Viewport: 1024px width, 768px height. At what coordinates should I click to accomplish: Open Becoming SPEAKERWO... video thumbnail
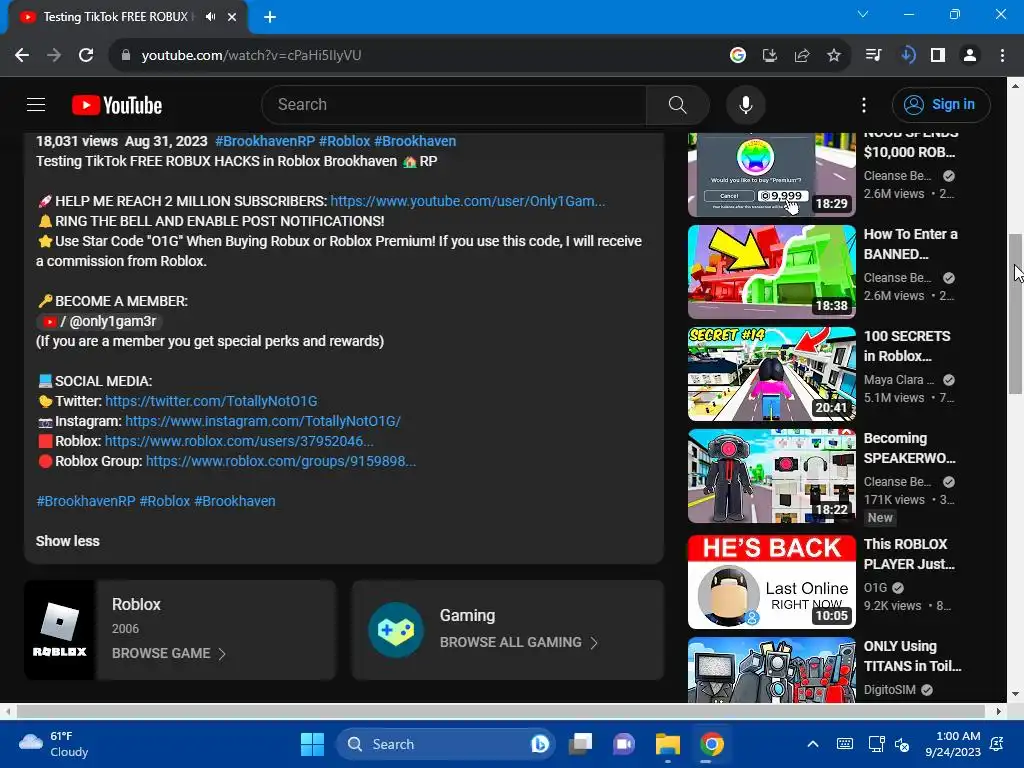click(771, 476)
